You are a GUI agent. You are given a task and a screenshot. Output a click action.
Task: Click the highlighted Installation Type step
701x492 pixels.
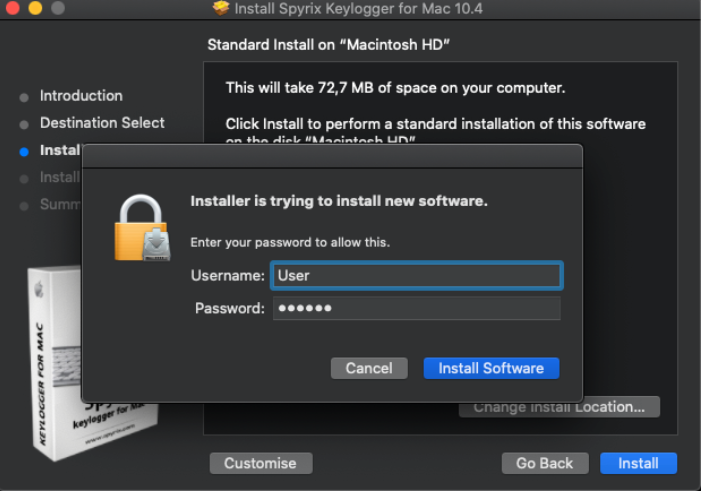coord(60,150)
